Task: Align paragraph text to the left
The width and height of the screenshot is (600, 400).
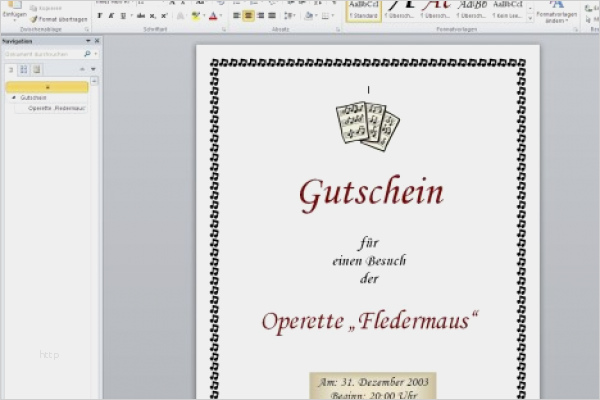Action: coord(237,16)
